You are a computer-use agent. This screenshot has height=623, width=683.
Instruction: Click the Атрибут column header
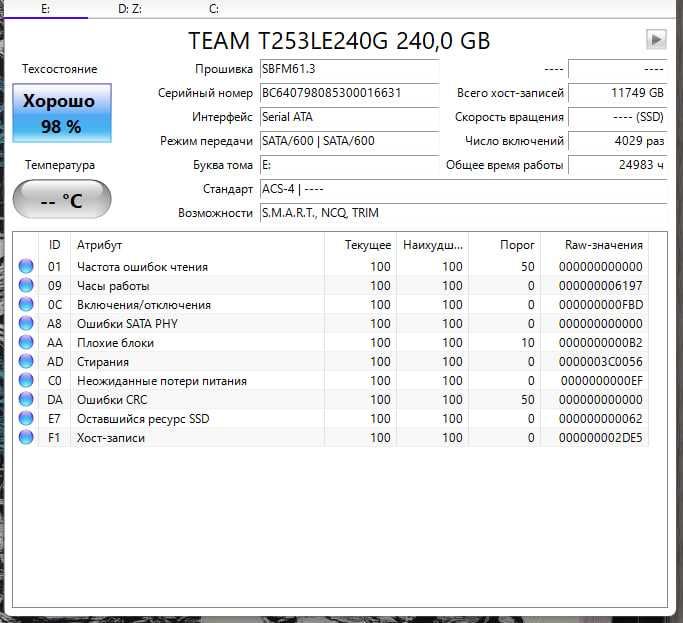click(x=197, y=245)
